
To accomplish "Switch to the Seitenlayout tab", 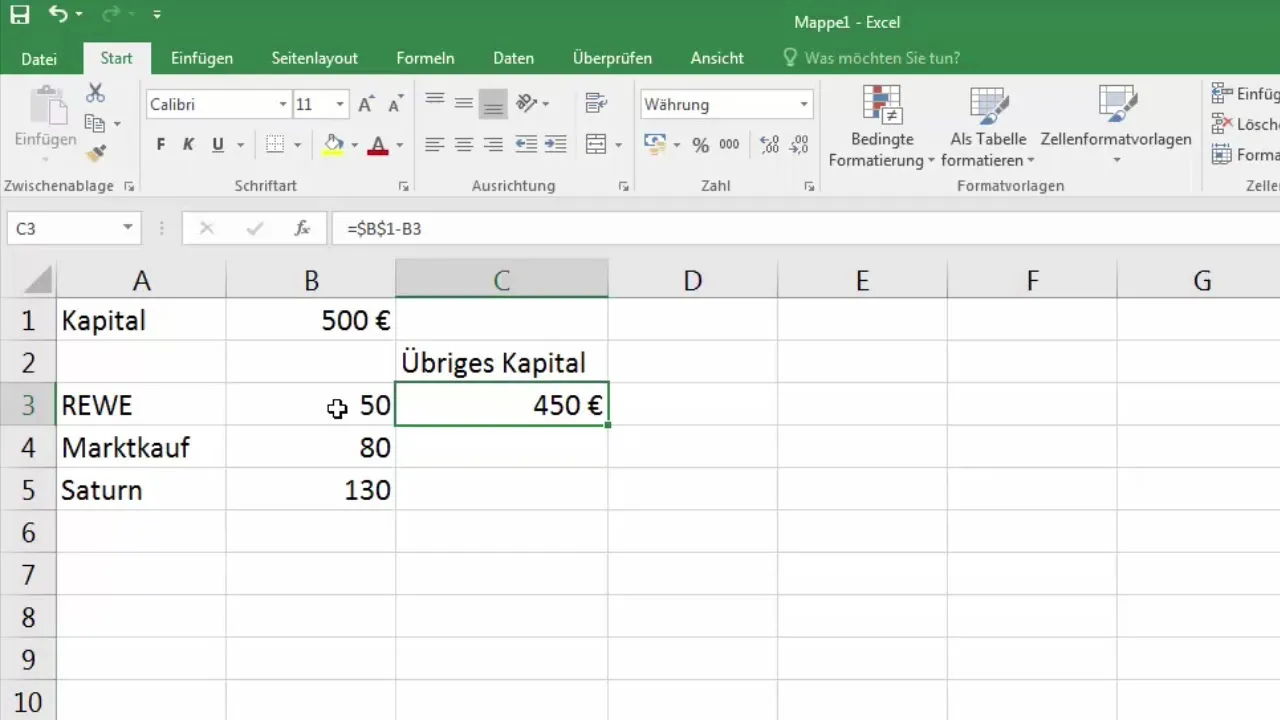I will pos(315,58).
